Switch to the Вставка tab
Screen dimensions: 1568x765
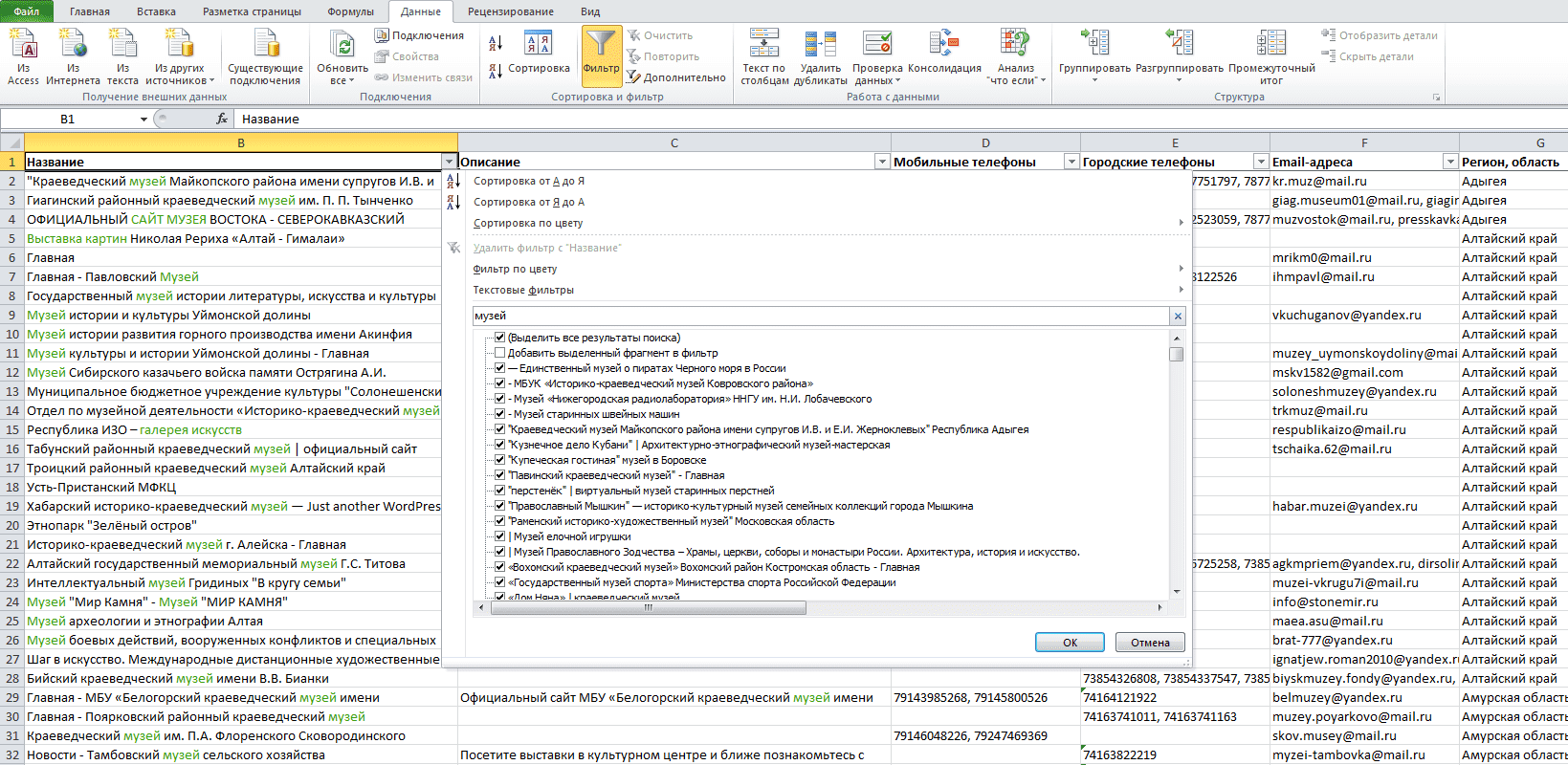tap(156, 11)
